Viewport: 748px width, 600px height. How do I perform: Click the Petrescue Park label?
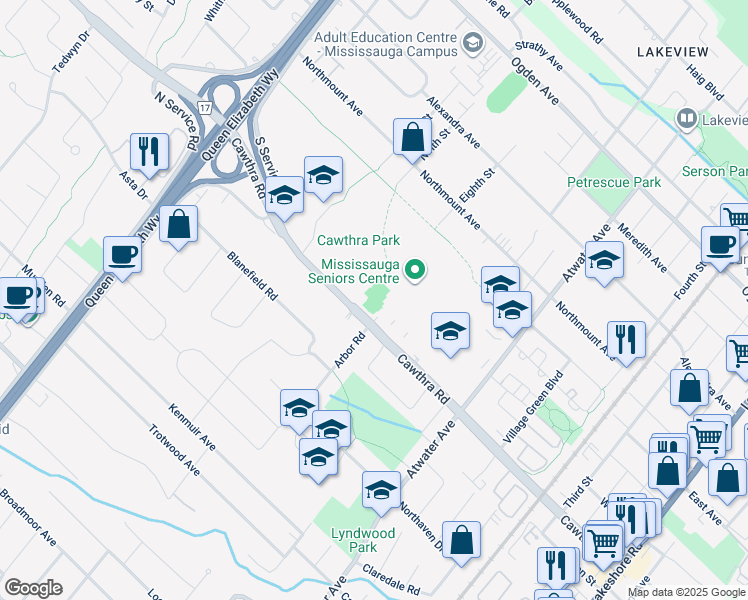point(614,182)
